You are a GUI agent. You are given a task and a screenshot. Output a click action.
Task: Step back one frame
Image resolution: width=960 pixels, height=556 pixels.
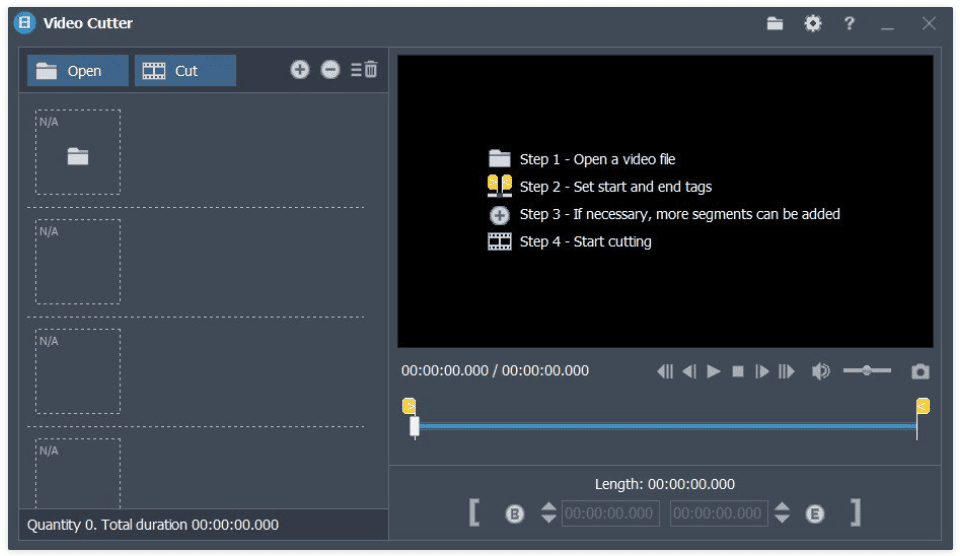[x=689, y=372]
